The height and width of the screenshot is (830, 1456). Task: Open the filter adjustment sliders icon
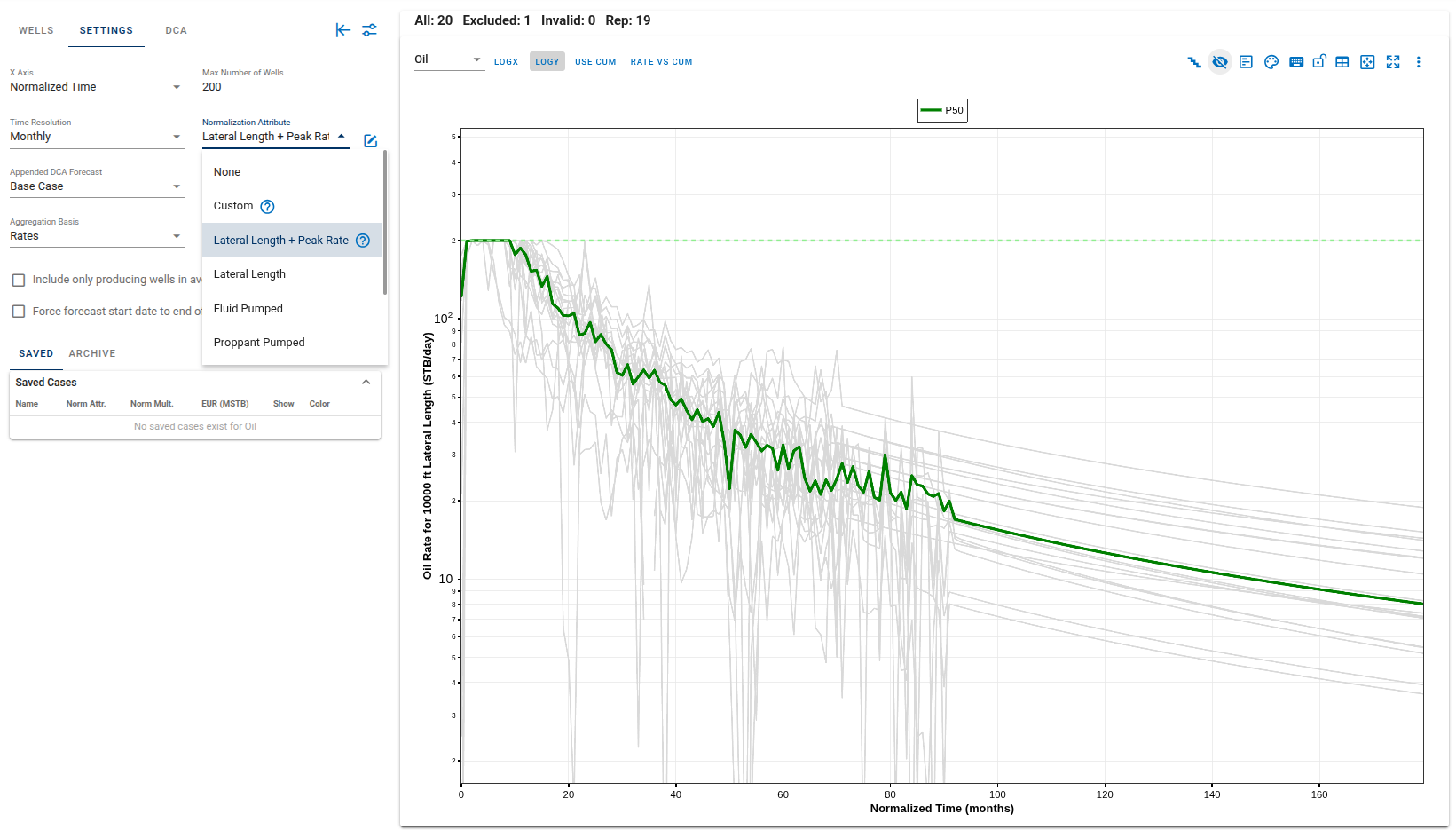pyautogui.click(x=370, y=29)
